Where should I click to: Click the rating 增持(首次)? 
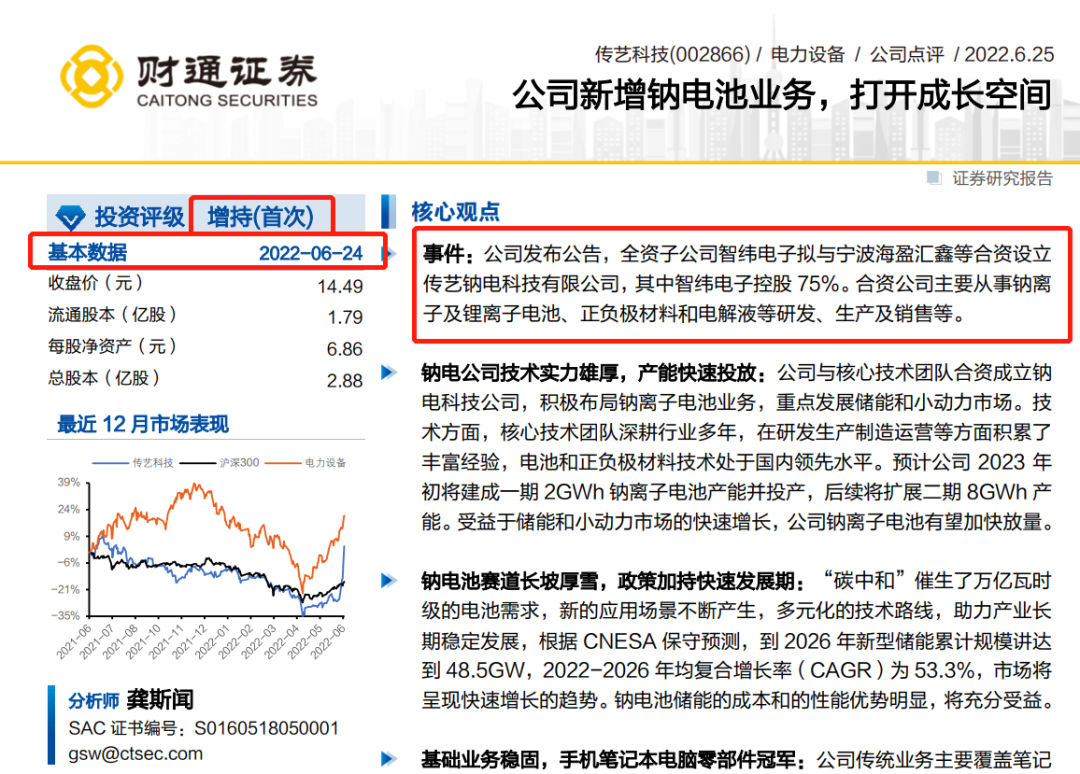(260, 217)
